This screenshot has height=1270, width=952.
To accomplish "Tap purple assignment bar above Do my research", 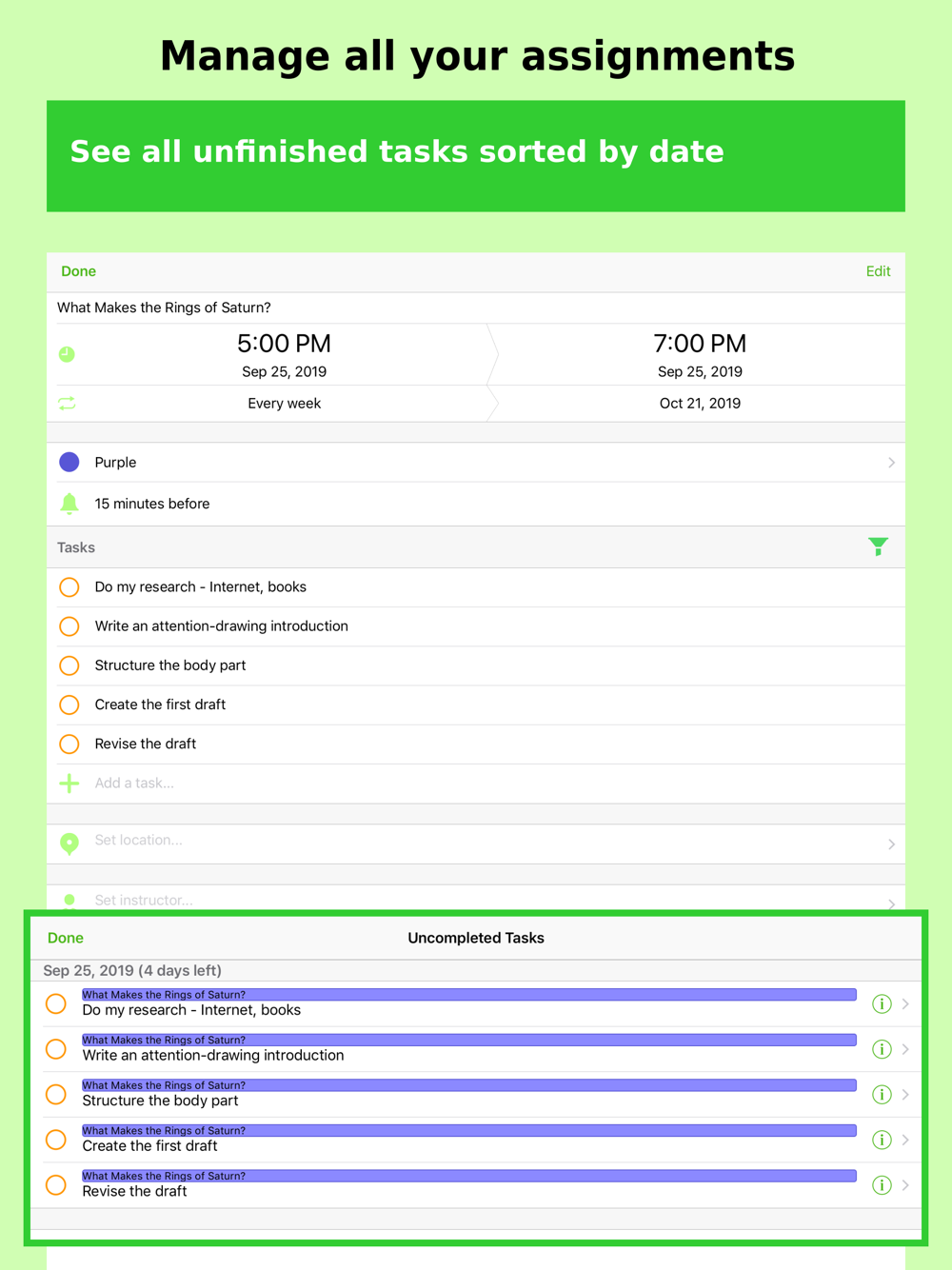I will [x=469, y=994].
